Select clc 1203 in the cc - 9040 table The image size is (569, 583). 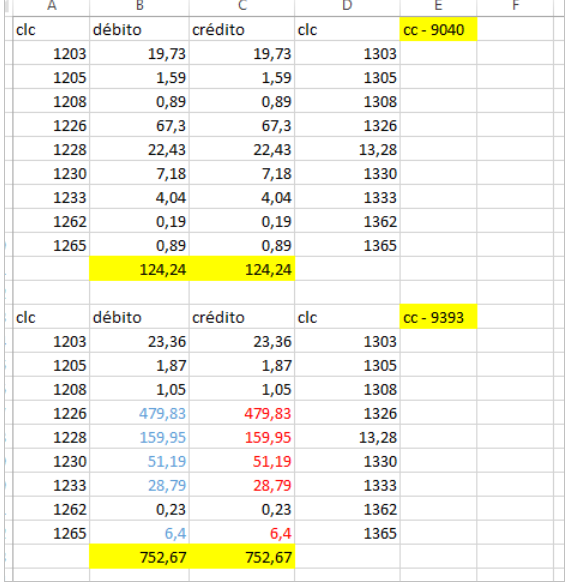pyautogui.click(x=51, y=54)
